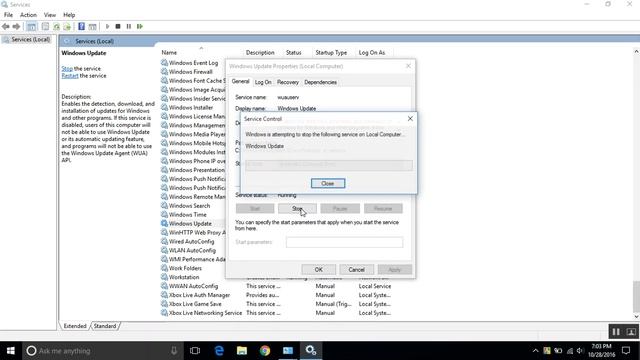Open the Help menu

69,15
